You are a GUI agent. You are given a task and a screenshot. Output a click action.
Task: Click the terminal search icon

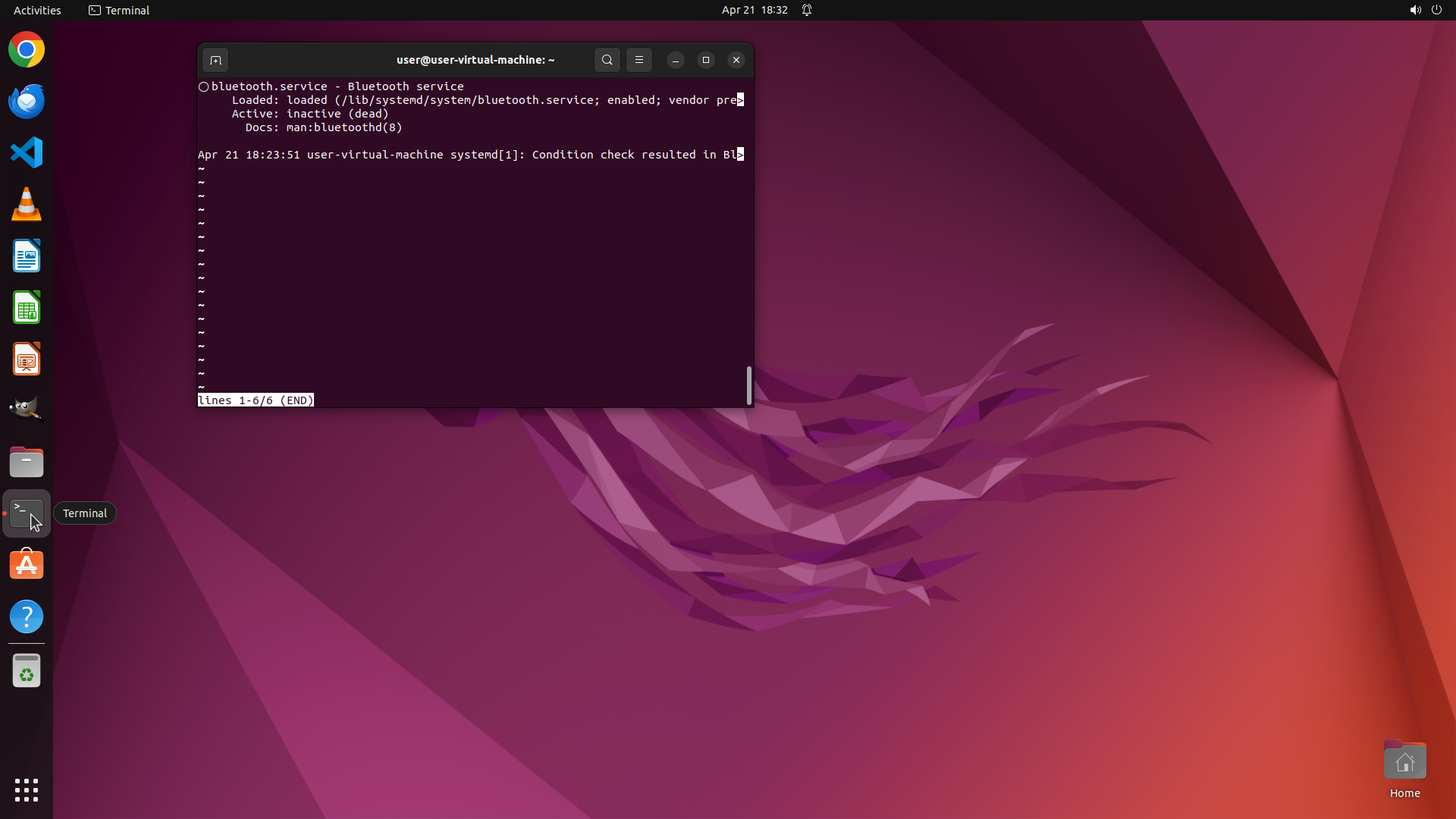tap(607, 60)
